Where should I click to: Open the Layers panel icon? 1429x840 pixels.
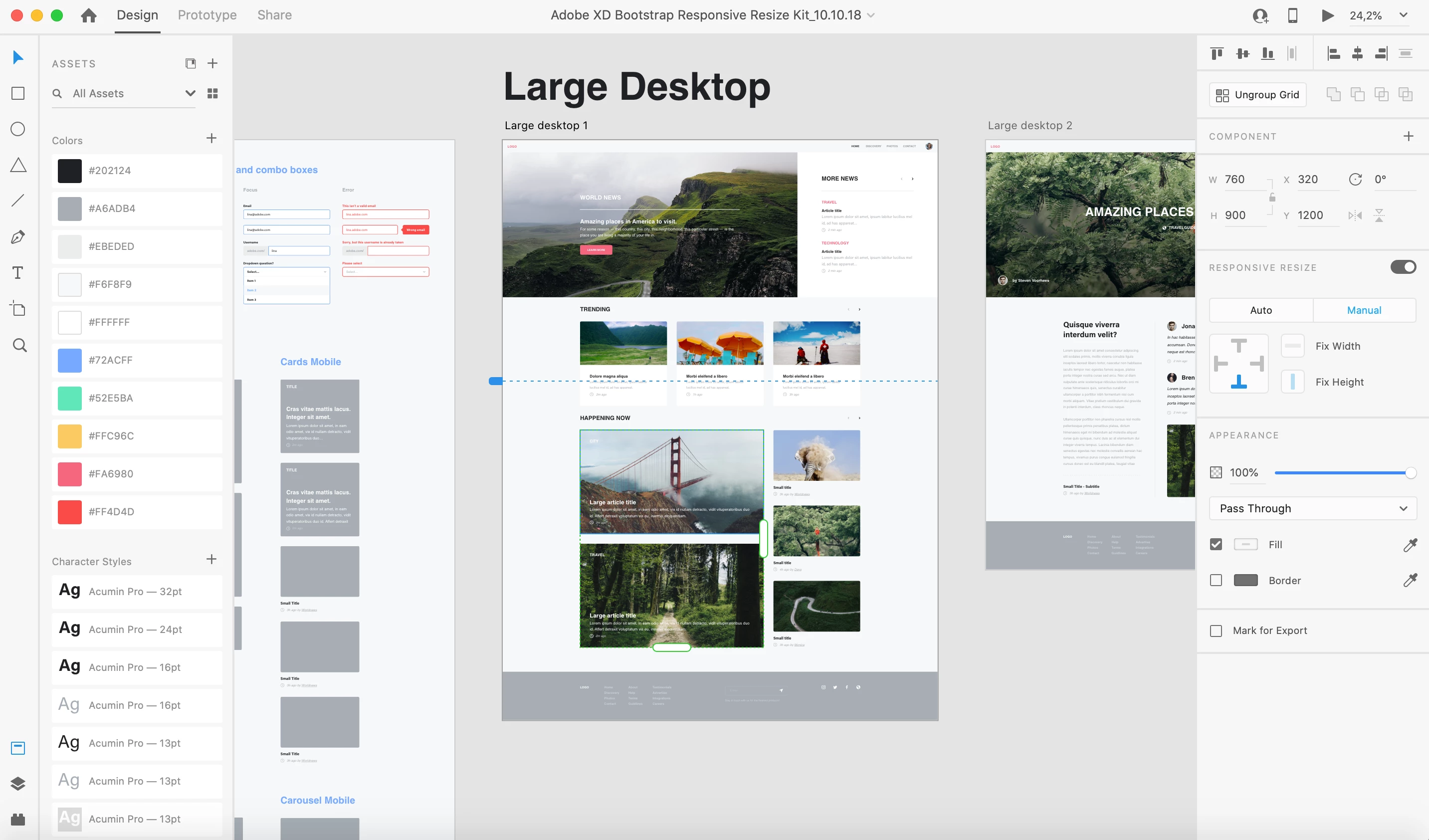pyautogui.click(x=18, y=783)
